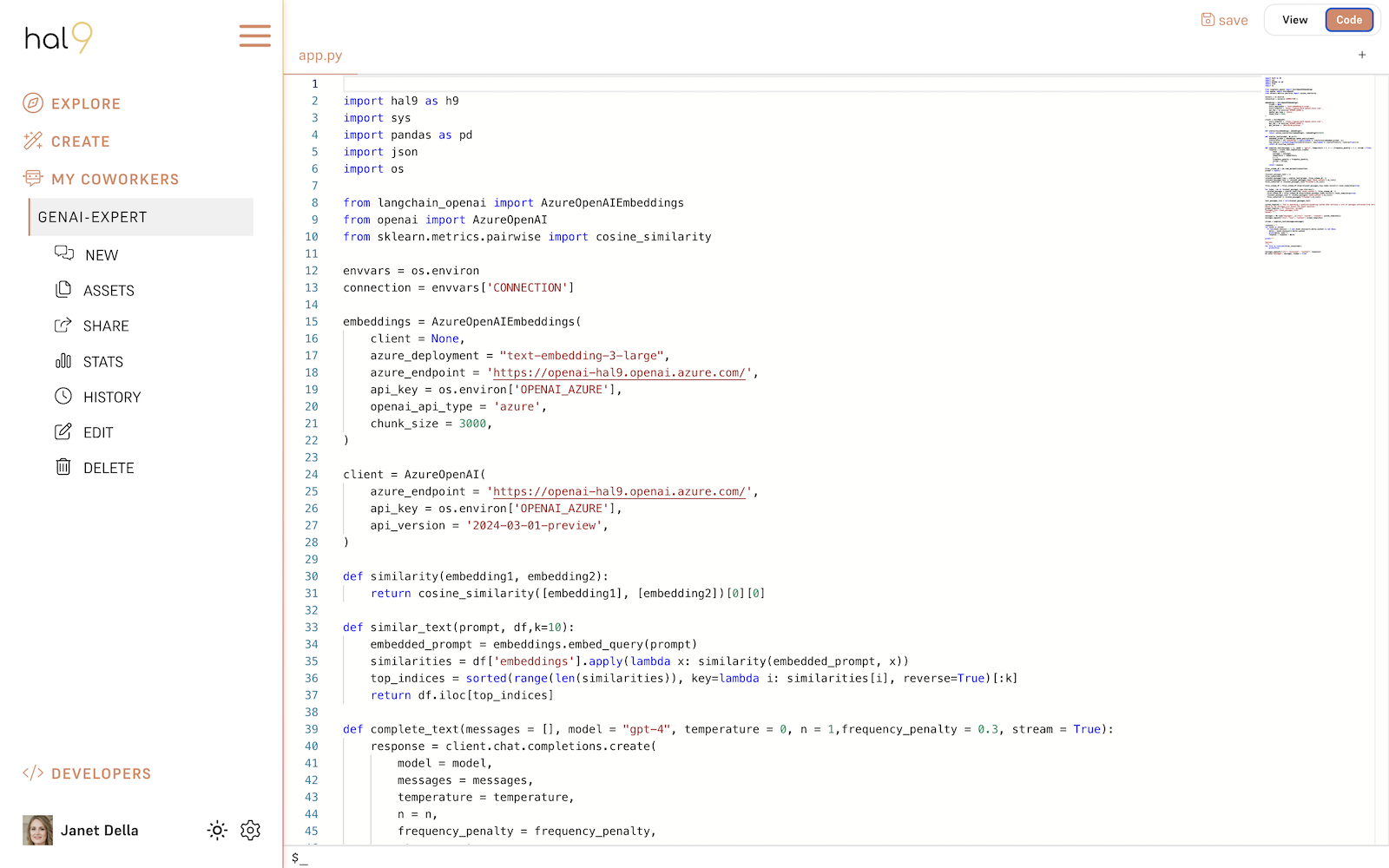Select the GENAI-EXPERT coworker item
The image size is (1389, 868).
[142, 217]
